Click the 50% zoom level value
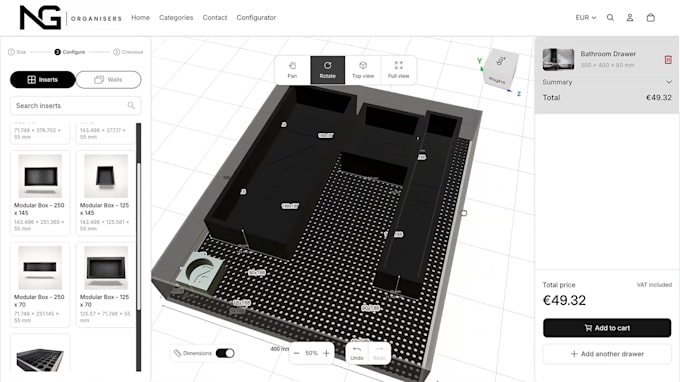680x382 pixels. [311, 353]
